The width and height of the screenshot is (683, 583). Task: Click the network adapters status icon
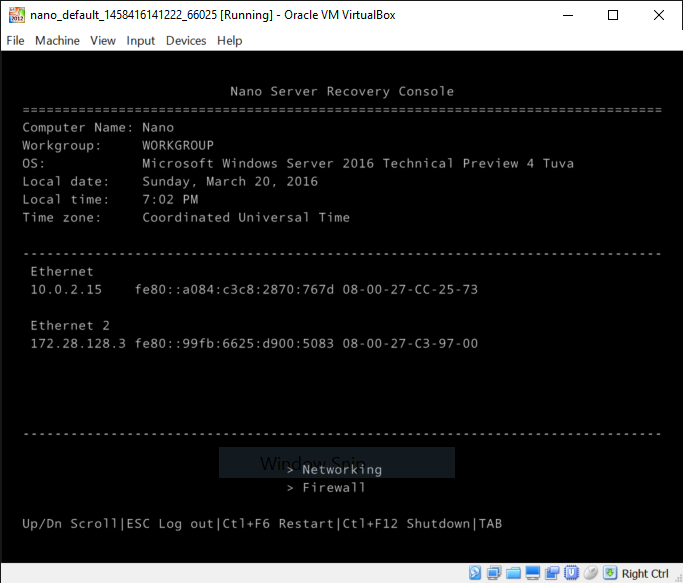pyautogui.click(x=494, y=573)
